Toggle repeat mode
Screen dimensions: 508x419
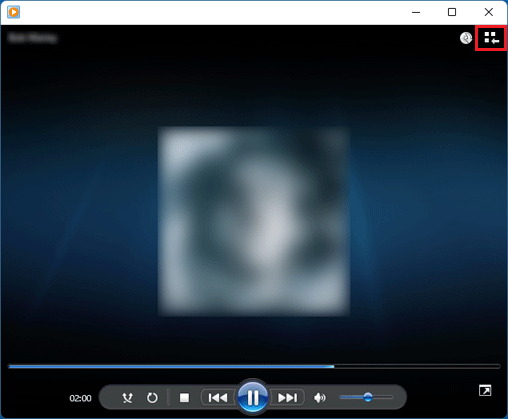[152, 398]
